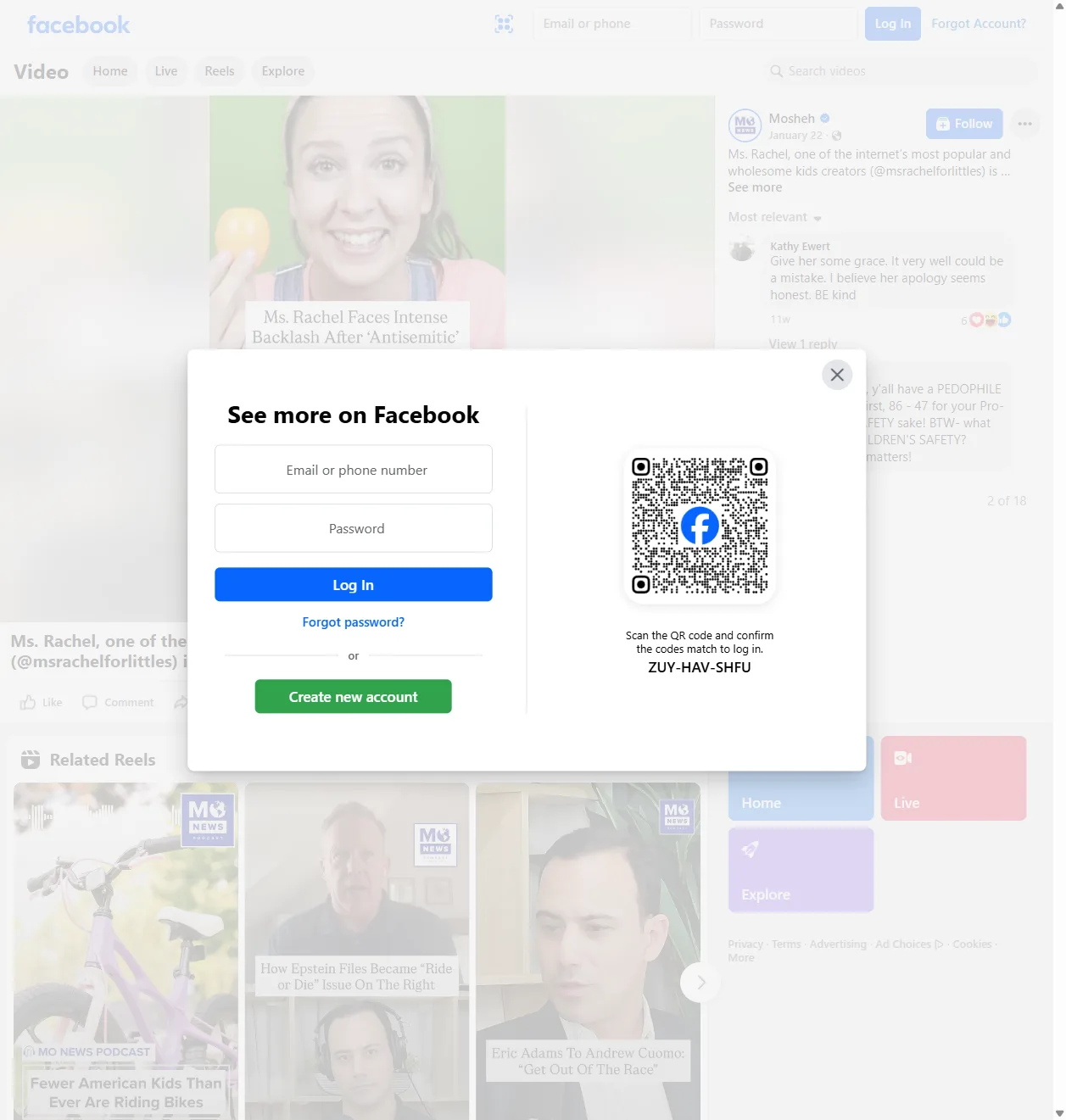Click the blue Log In button in dialog
Image resolution: width=1066 pixels, height=1120 pixels.
tap(354, 584)
